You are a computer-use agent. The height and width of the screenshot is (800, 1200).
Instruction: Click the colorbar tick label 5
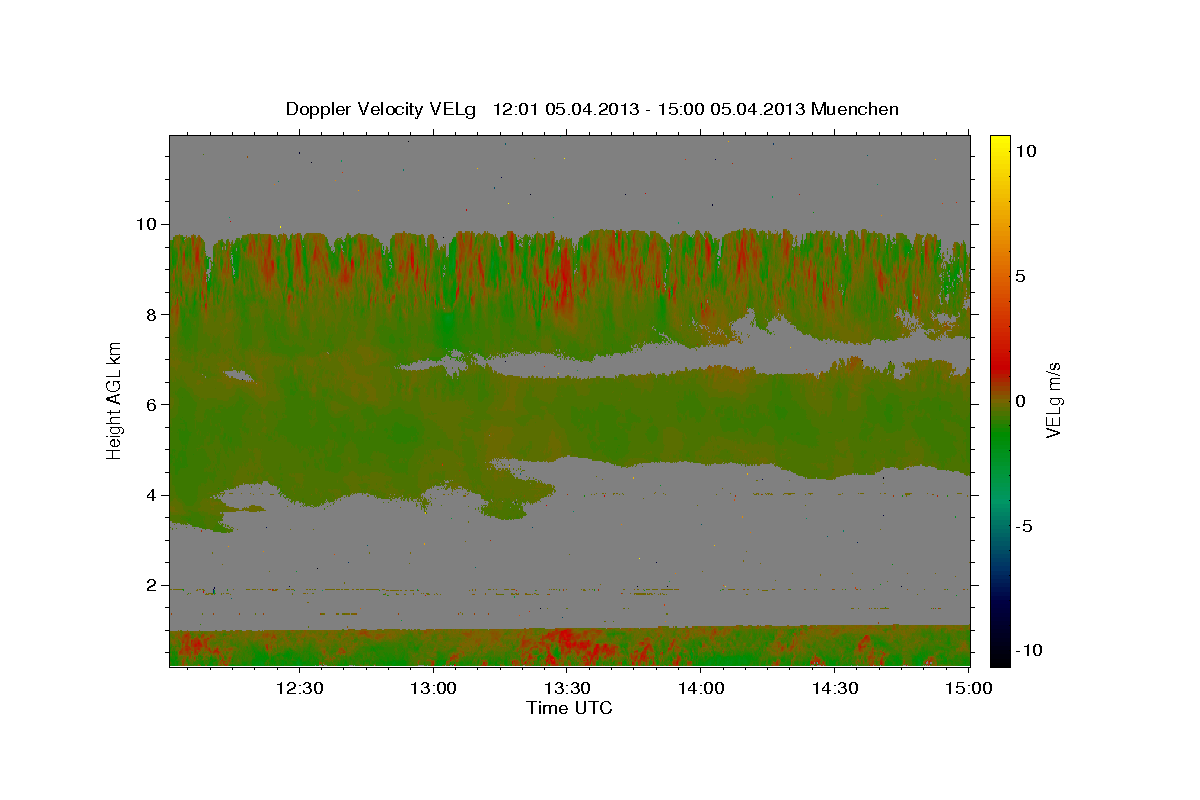point(1021,276)
